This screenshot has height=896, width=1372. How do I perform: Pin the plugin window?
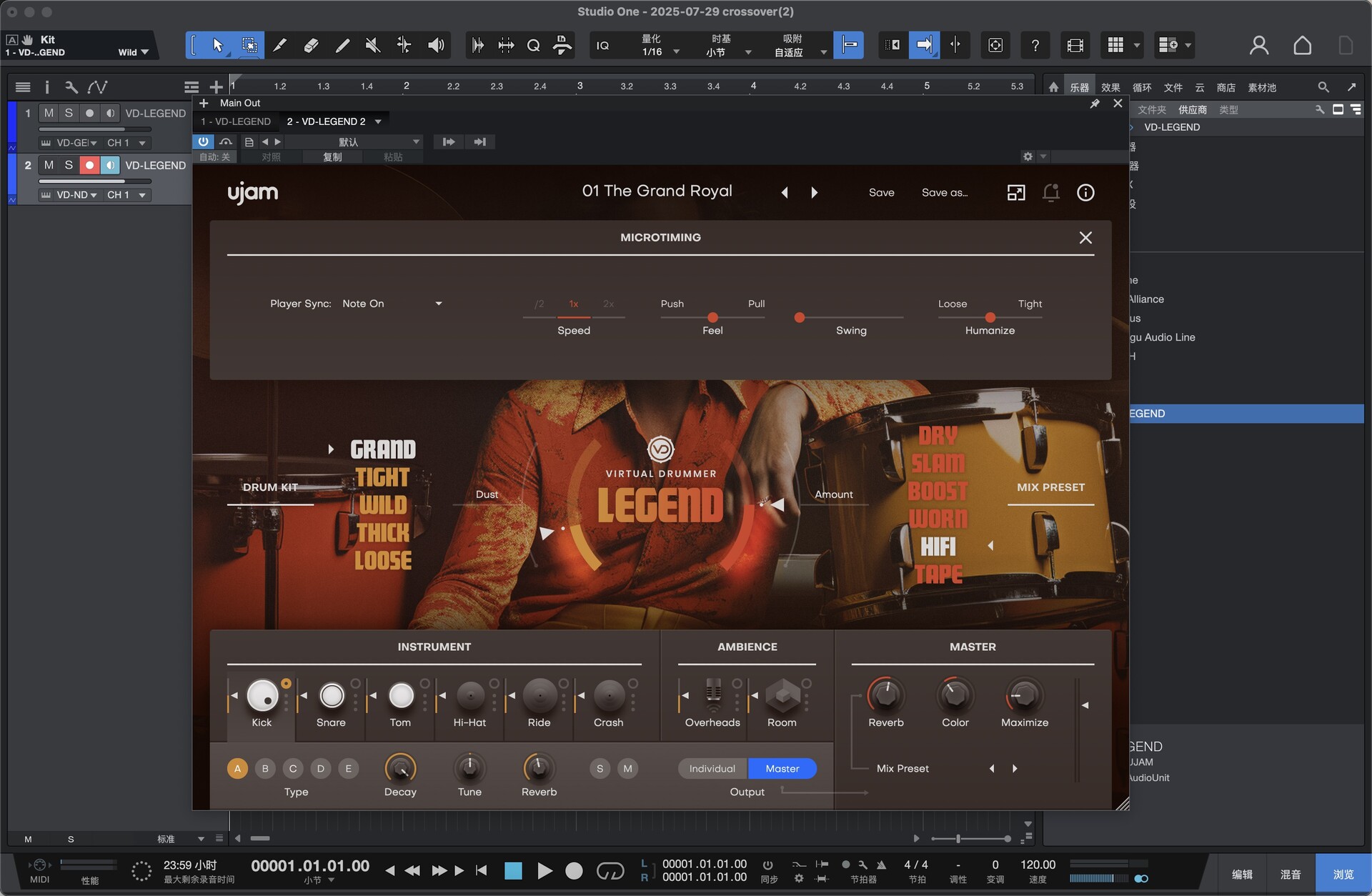point(1095,104)
